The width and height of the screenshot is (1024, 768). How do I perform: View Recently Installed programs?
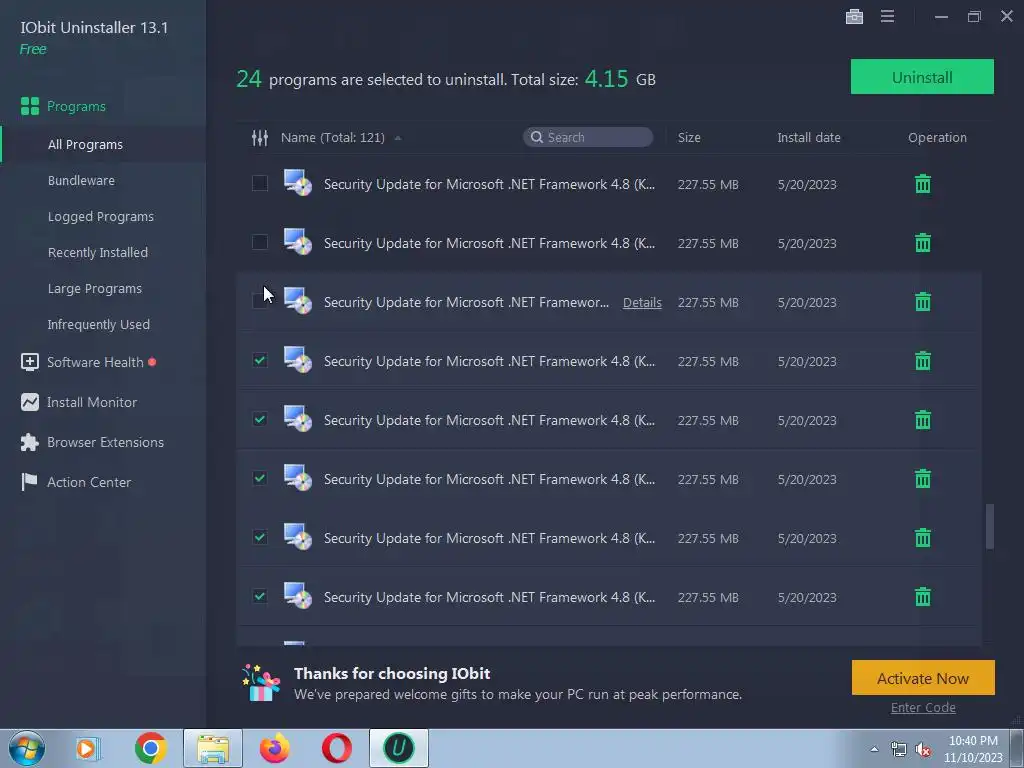(97, 252)
